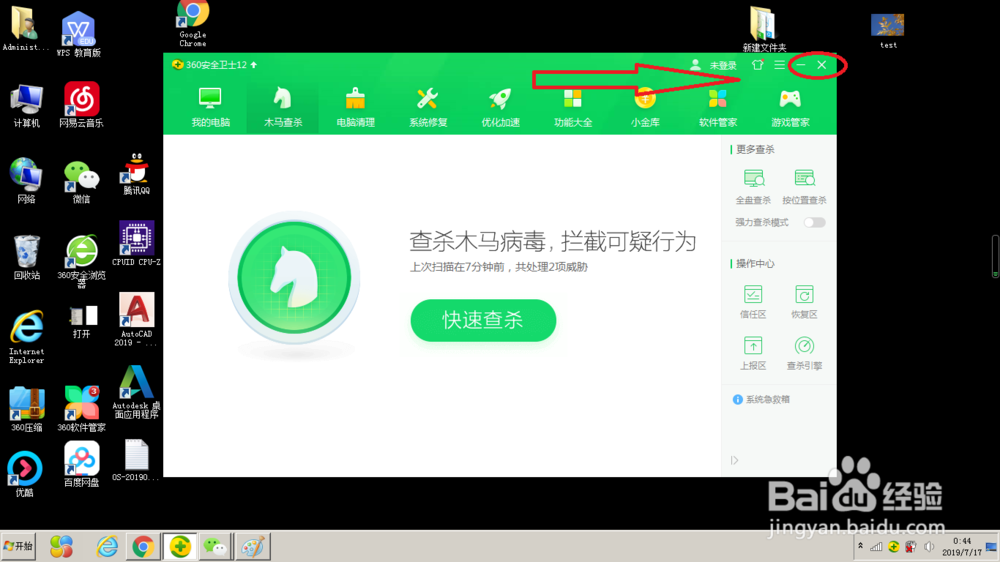This screenshot has height=562, width=1000.
Task: Open 新建文件夹 on the desktop
Action: click(764, 29)
